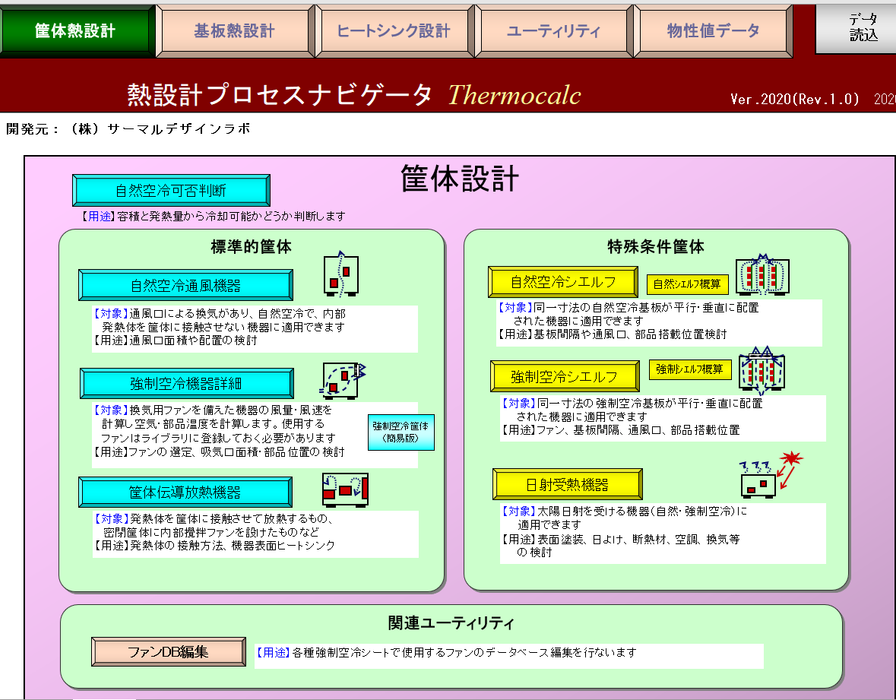
Task: Click the 筐体伝導放熱機器 button
Action: [x=186, y=491]
